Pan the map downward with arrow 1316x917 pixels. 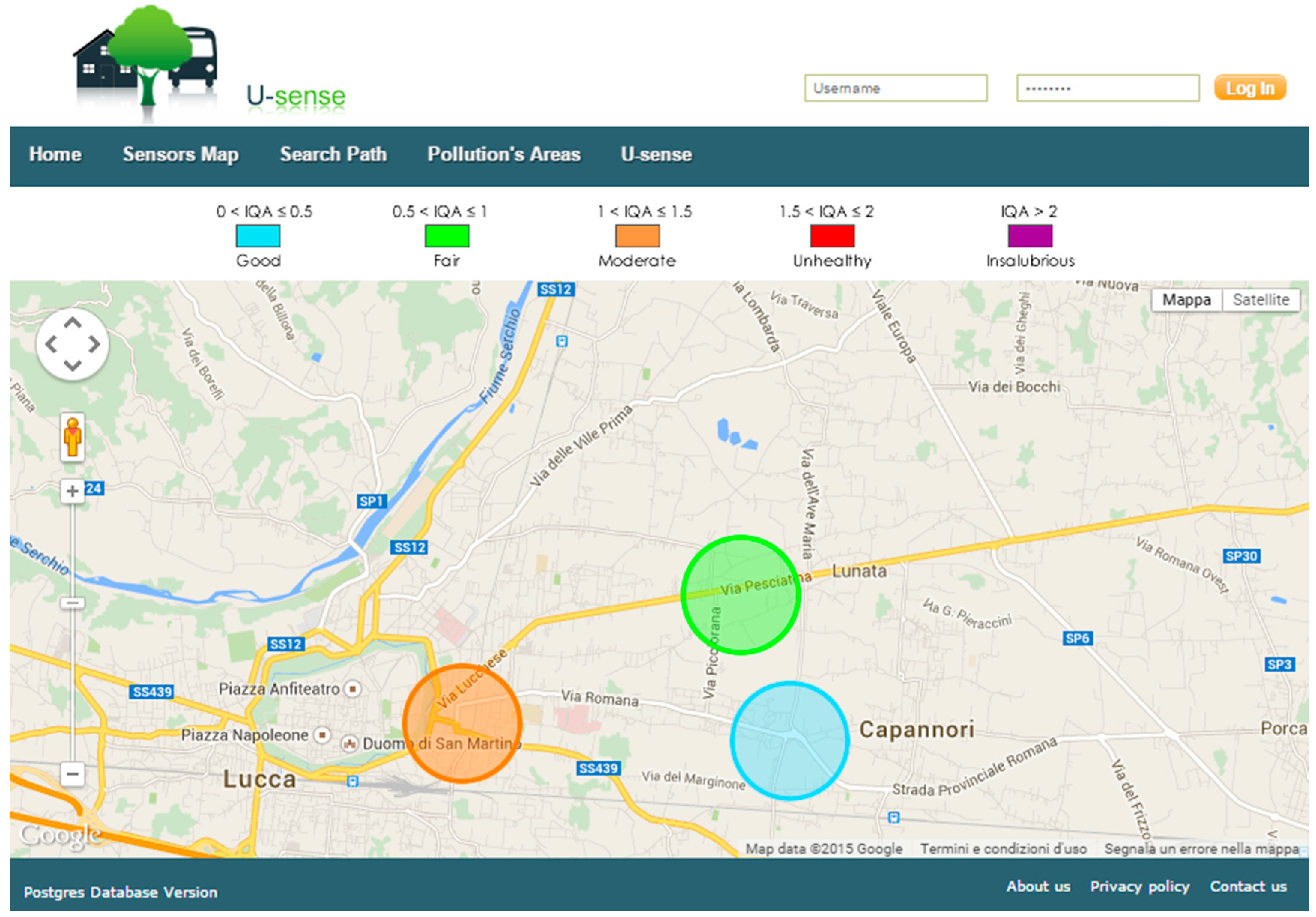72,365
